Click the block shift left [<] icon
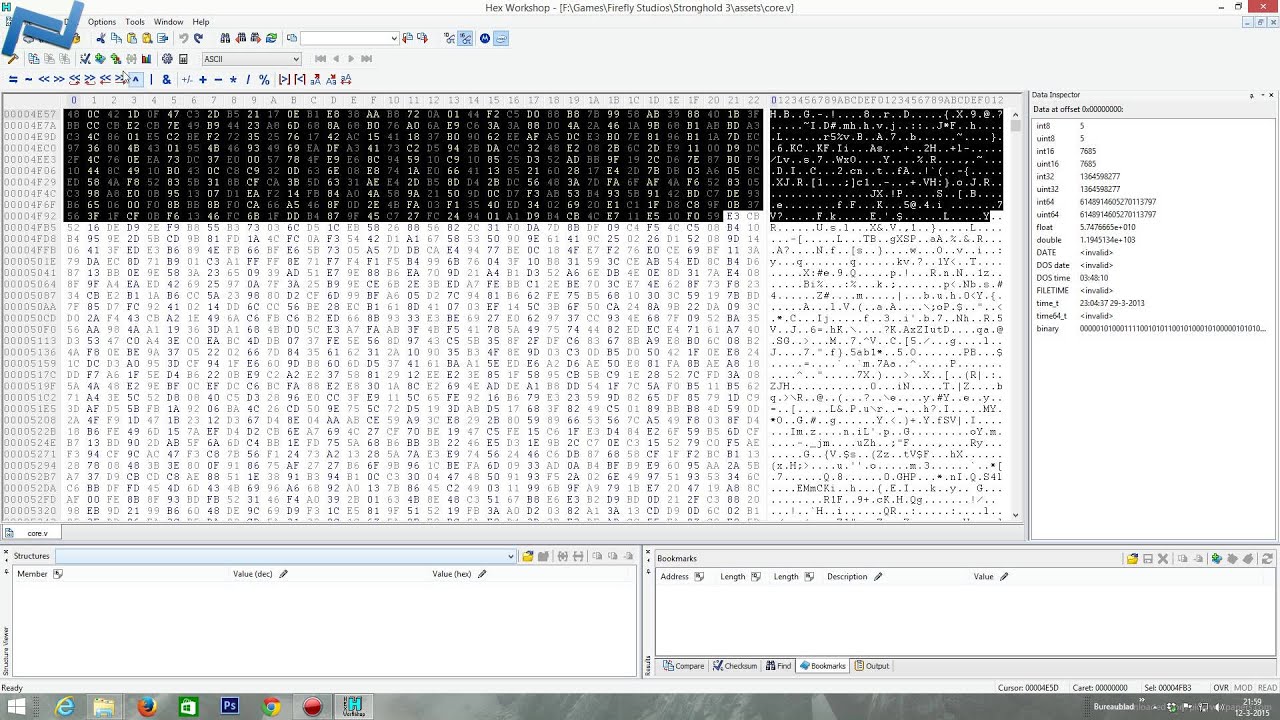Image resolution: width=1280 pixels, height=720 pixels. (300, 79)
